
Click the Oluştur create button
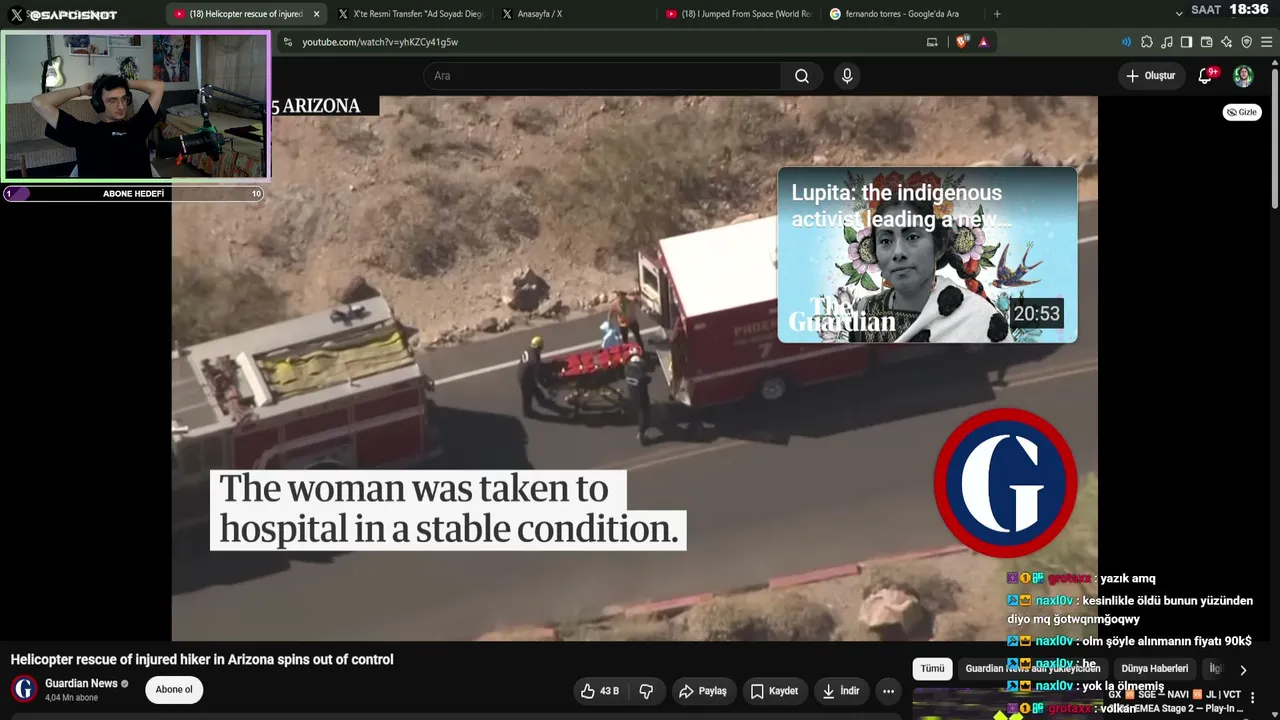[1151, 76]
